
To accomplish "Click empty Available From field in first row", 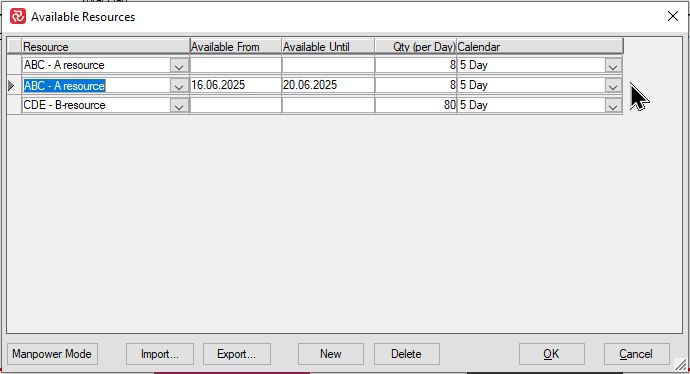I will (235, 65).
